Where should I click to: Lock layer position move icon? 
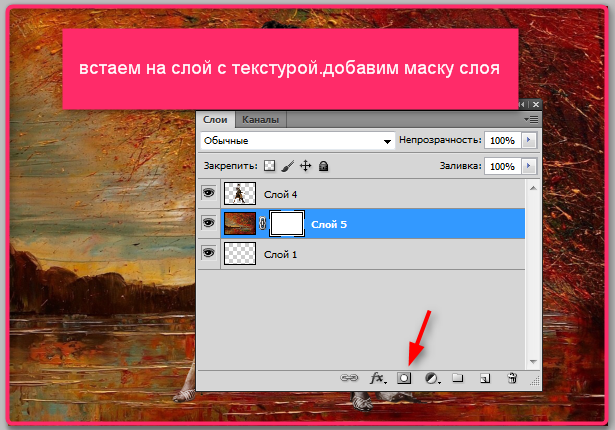(306, 166)
